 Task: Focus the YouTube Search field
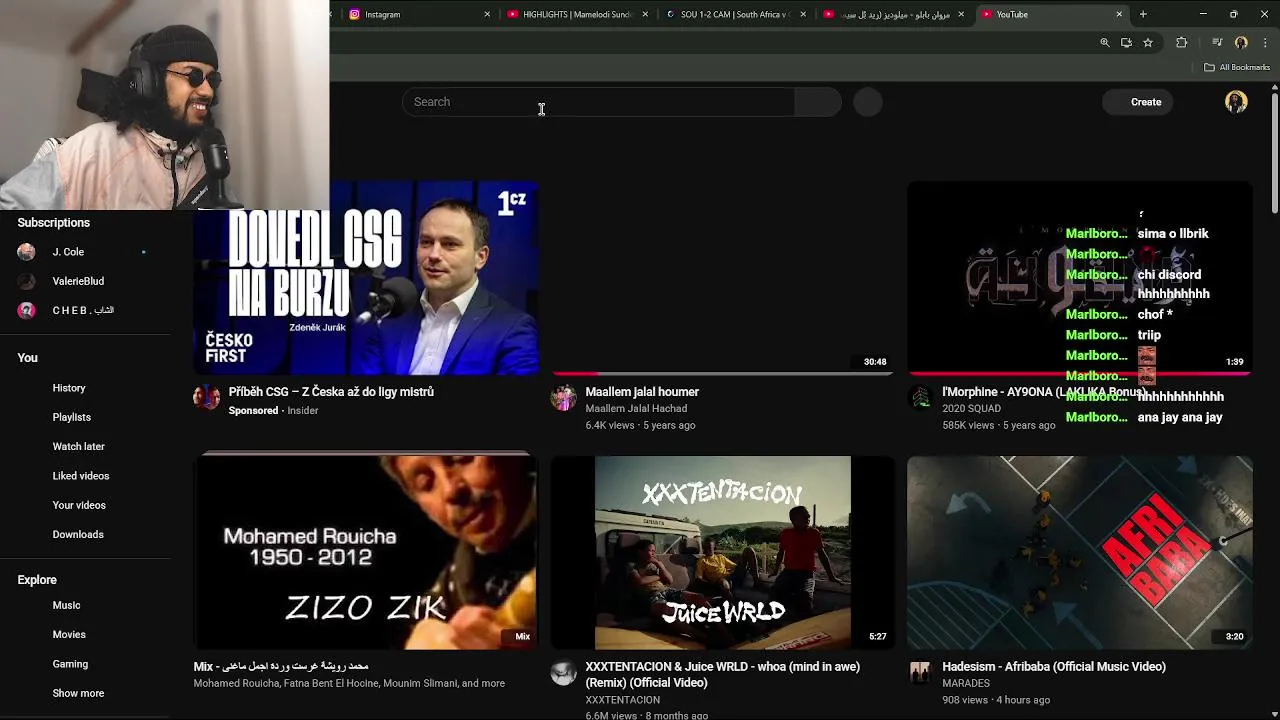click(x=598, y=102)
